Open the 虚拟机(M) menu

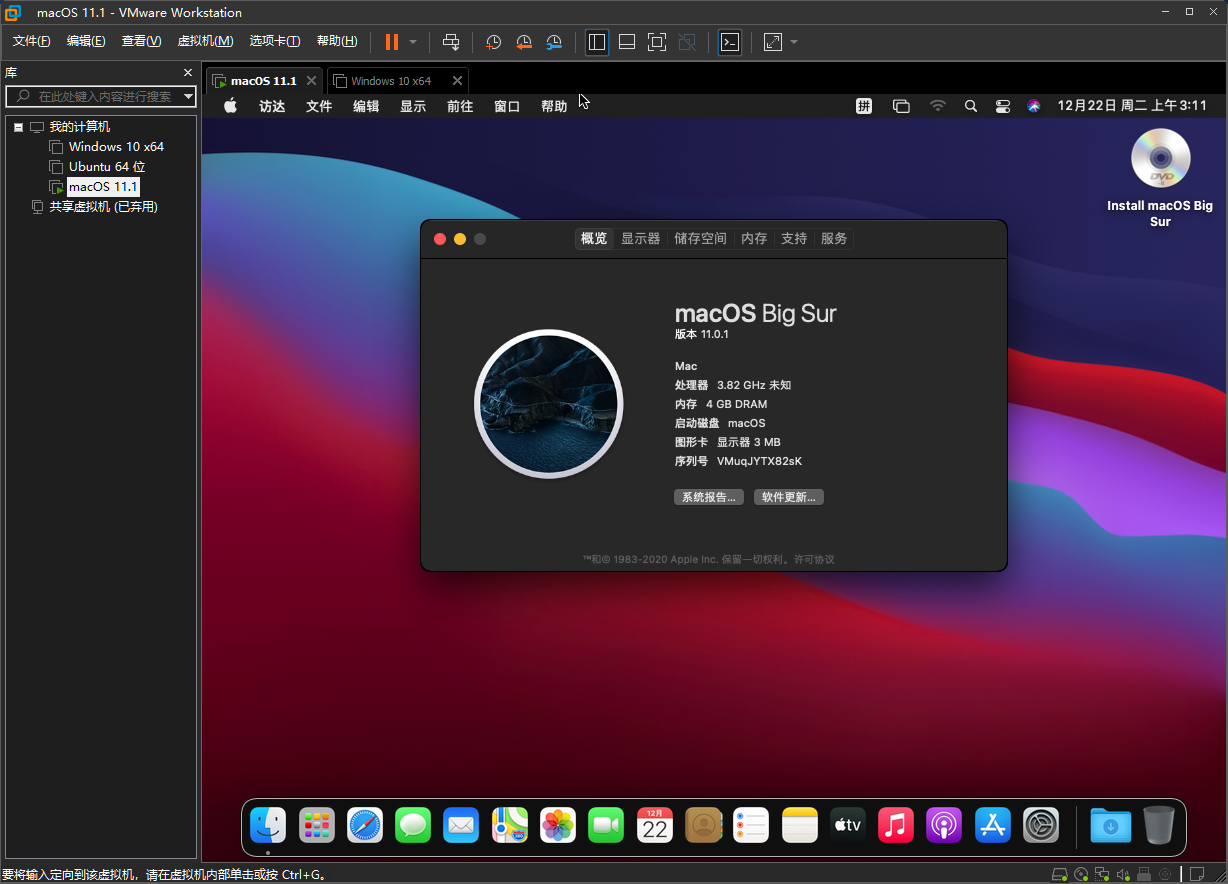[205, 41]
